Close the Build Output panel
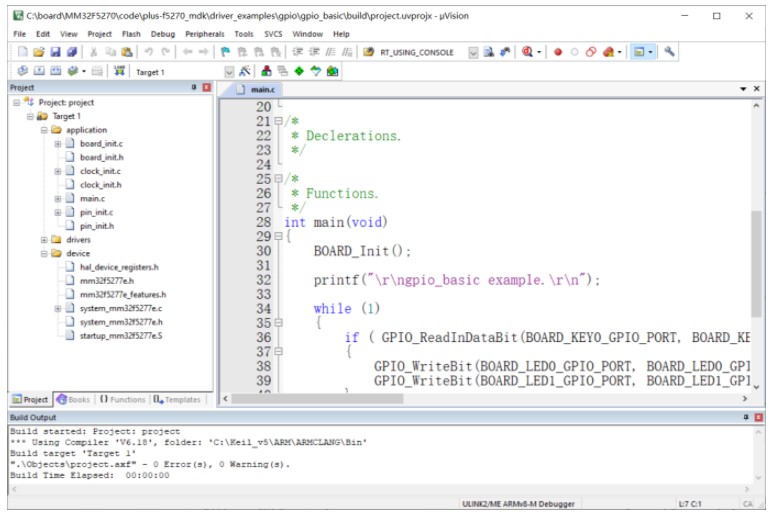 pyautogui.click(x=757, y=416)
